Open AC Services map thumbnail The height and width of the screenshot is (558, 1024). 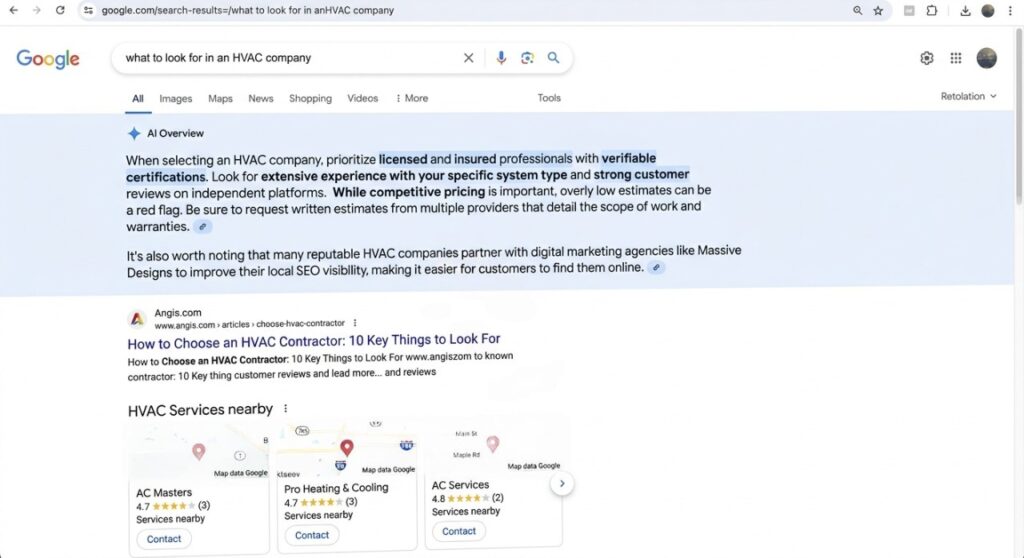click(x=494, y=446)
